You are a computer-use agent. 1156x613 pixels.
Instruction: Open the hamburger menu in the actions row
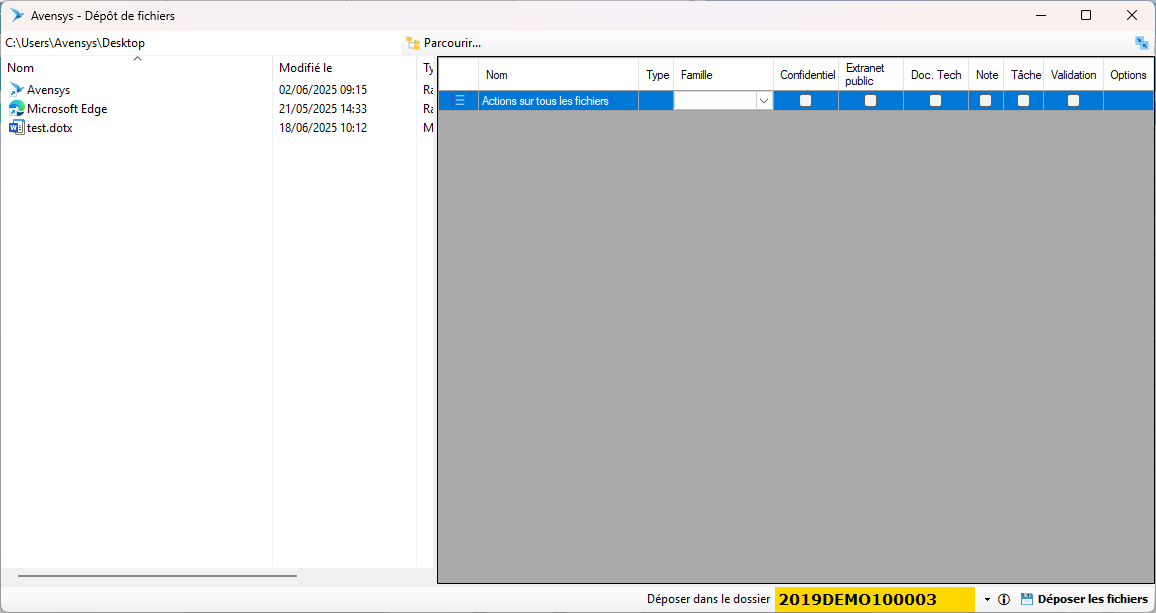click(460, 101)
